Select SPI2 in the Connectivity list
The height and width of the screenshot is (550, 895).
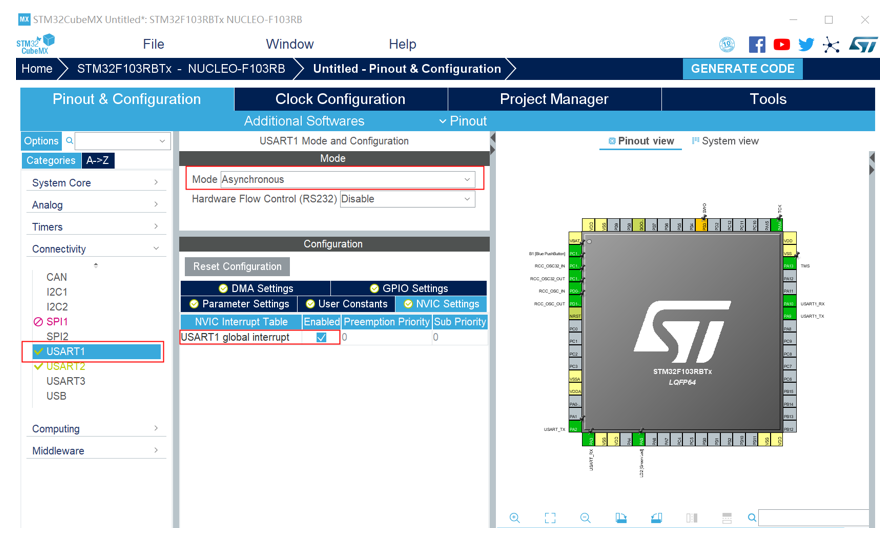[x=57, y=337]
